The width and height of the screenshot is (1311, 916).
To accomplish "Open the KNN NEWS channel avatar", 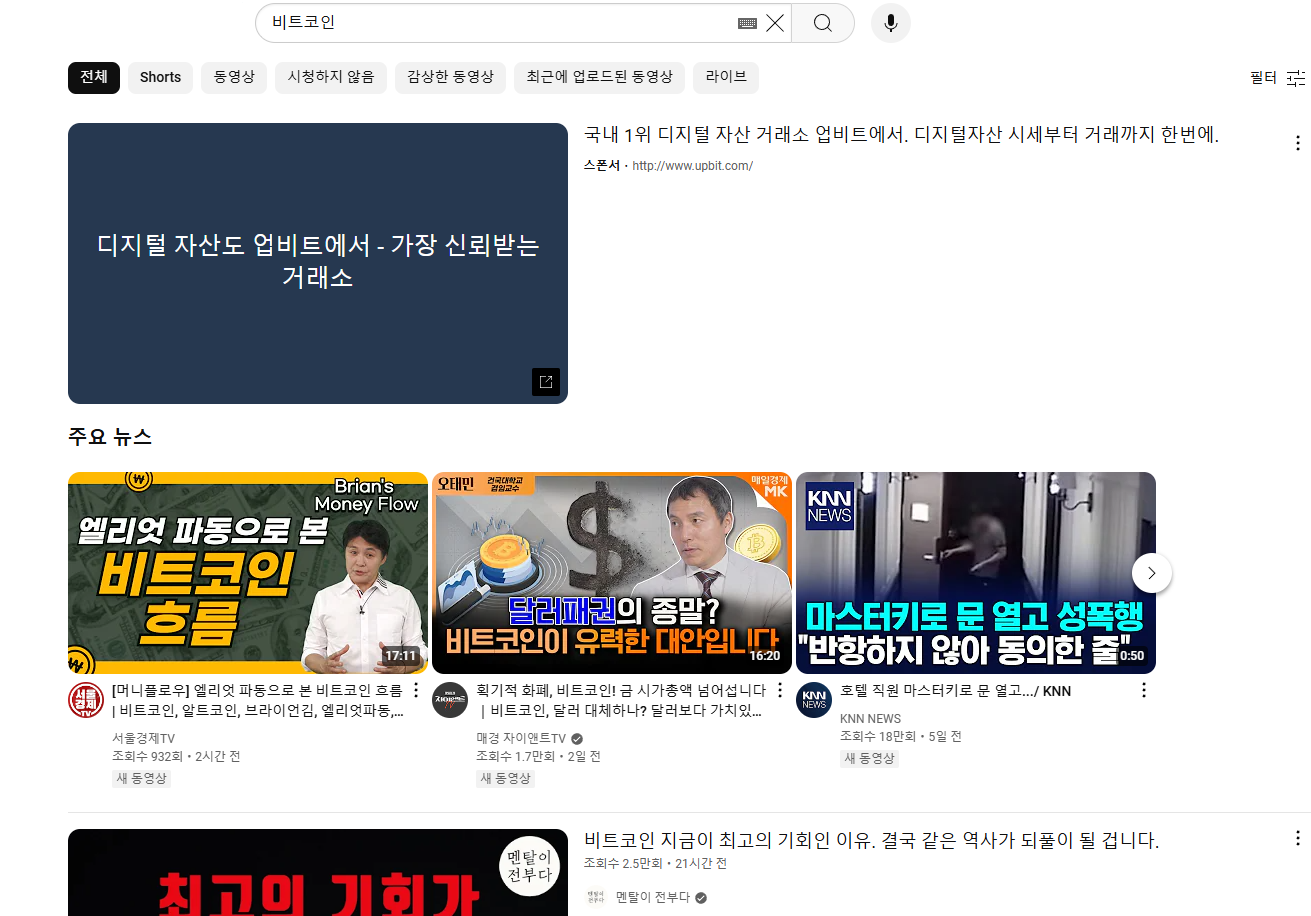I will pos(814,701).
